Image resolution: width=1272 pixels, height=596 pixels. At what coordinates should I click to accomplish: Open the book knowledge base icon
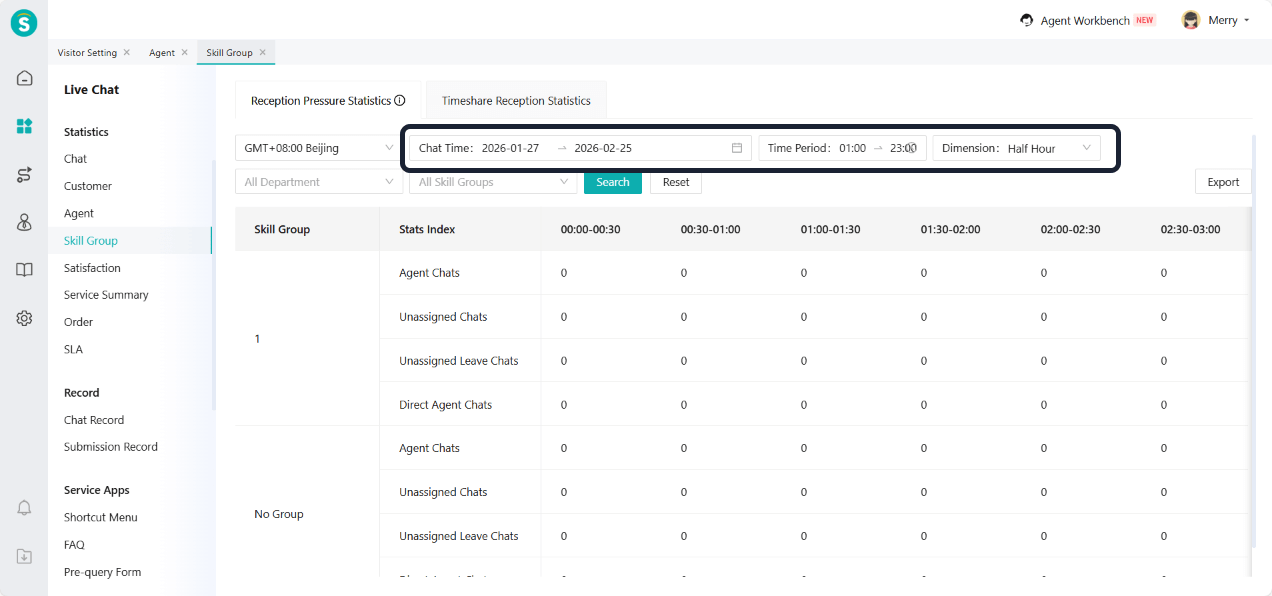coord(24,270)
